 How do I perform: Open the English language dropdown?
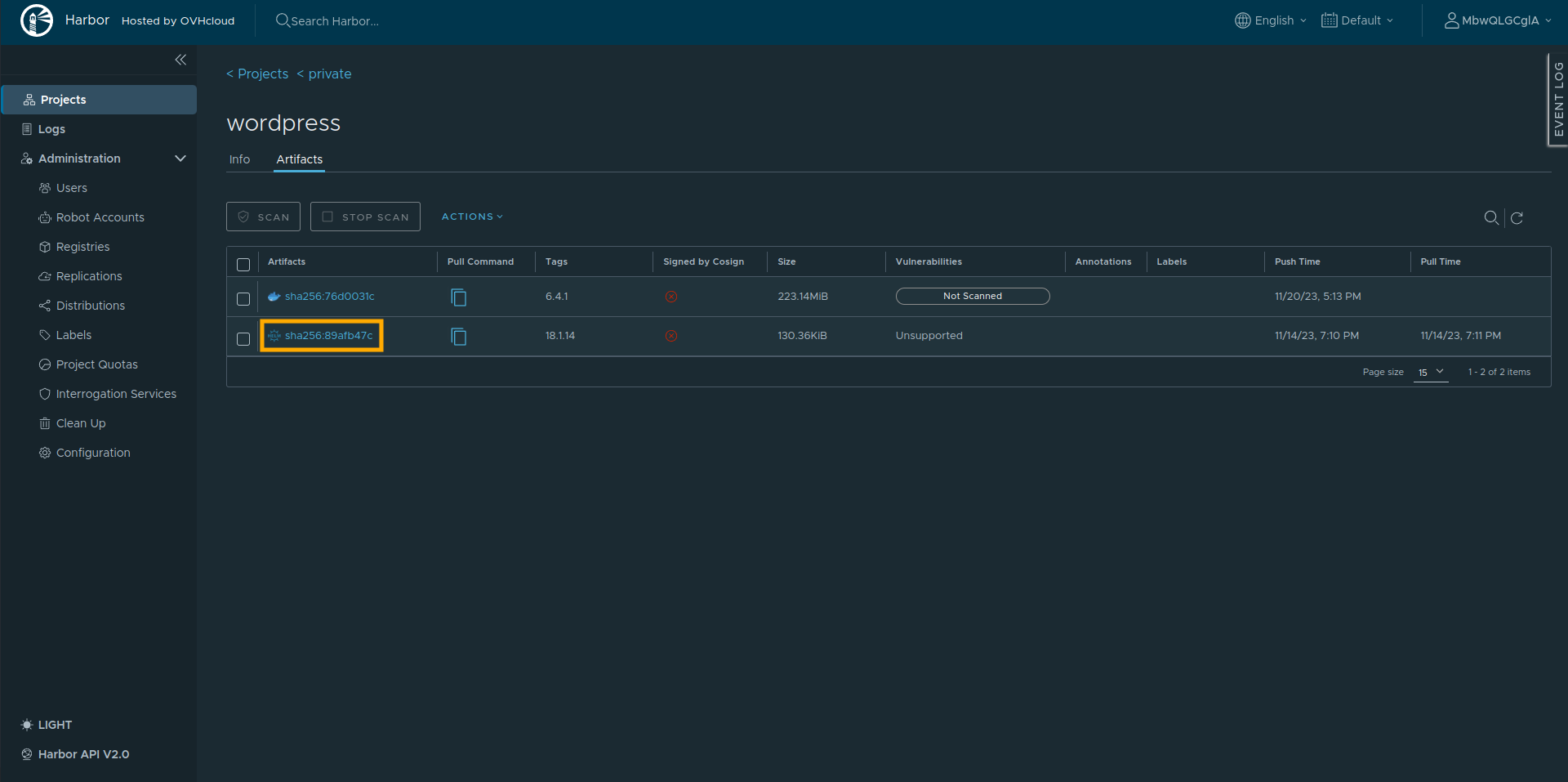(1271, 20)
